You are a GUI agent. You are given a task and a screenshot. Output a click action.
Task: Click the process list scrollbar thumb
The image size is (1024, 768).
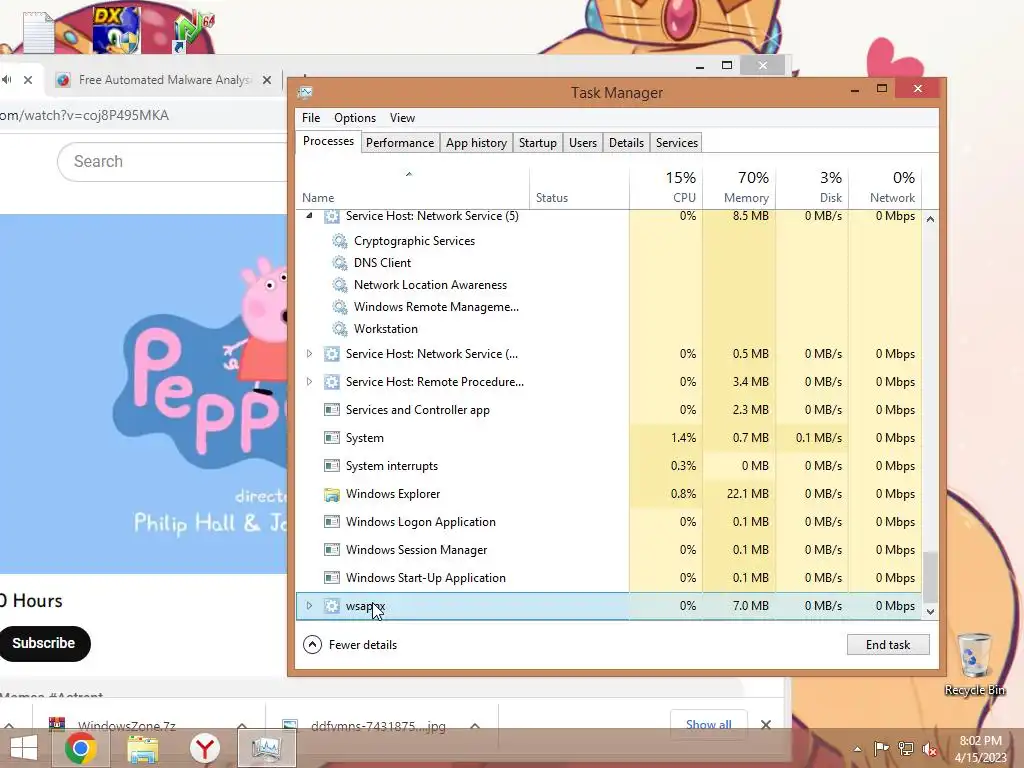coord(930,577)
